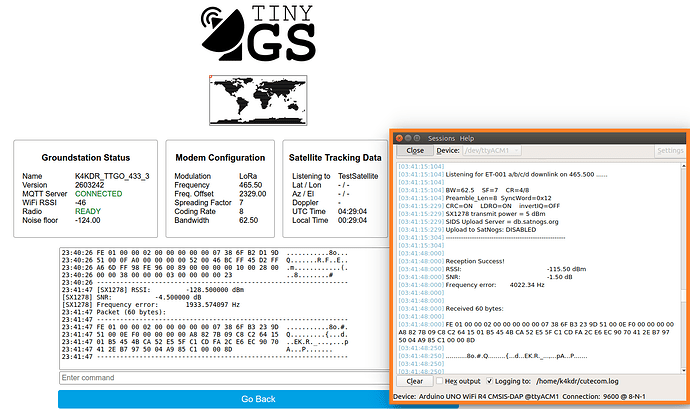Select the /home/k4kdr/cutecom.log path text
690x409 pixels.
point(577,381)
